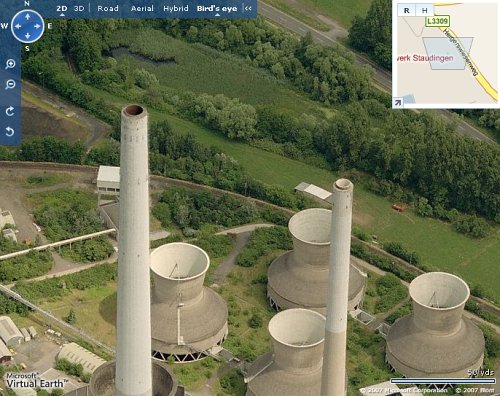The image size is (500, 396).
Task: Zoom in with the plus magnifier
Action: point(10,64)
